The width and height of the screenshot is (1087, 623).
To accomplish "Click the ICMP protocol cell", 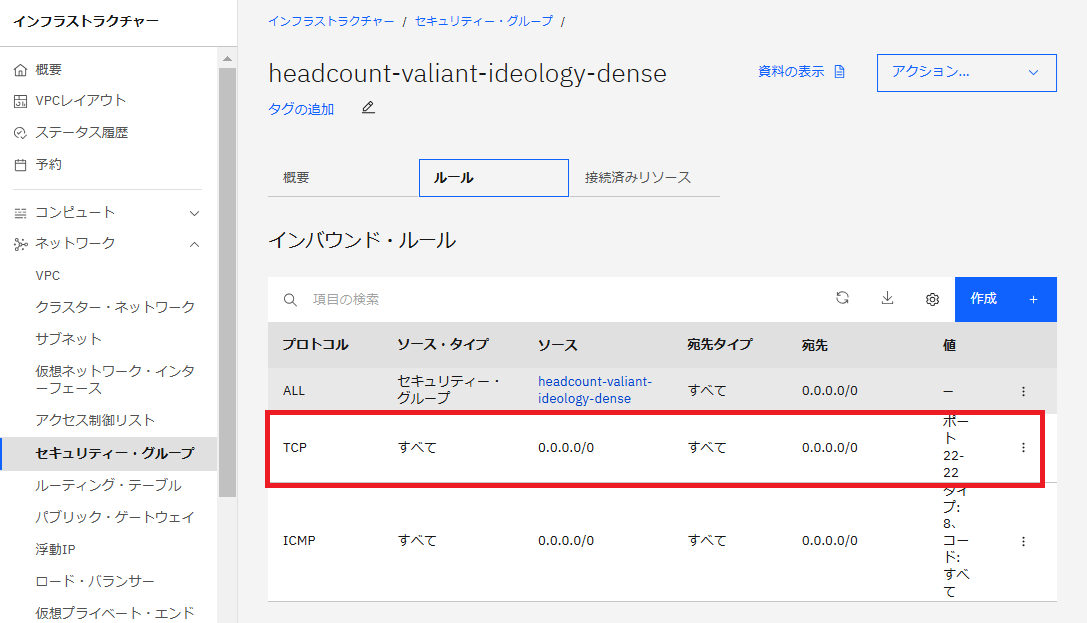I will coord(299,541).
